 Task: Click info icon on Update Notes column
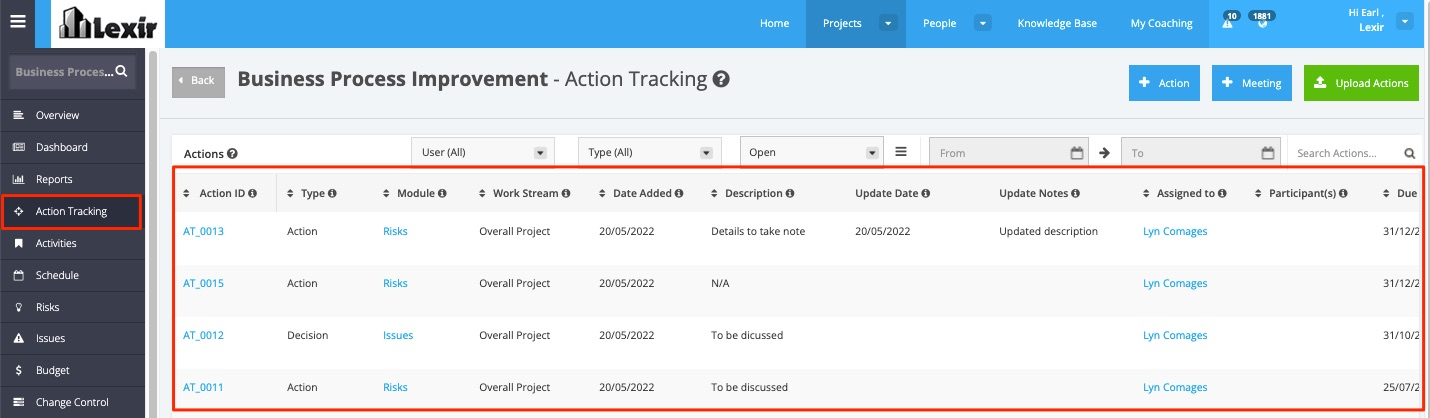coord(1076,193)
